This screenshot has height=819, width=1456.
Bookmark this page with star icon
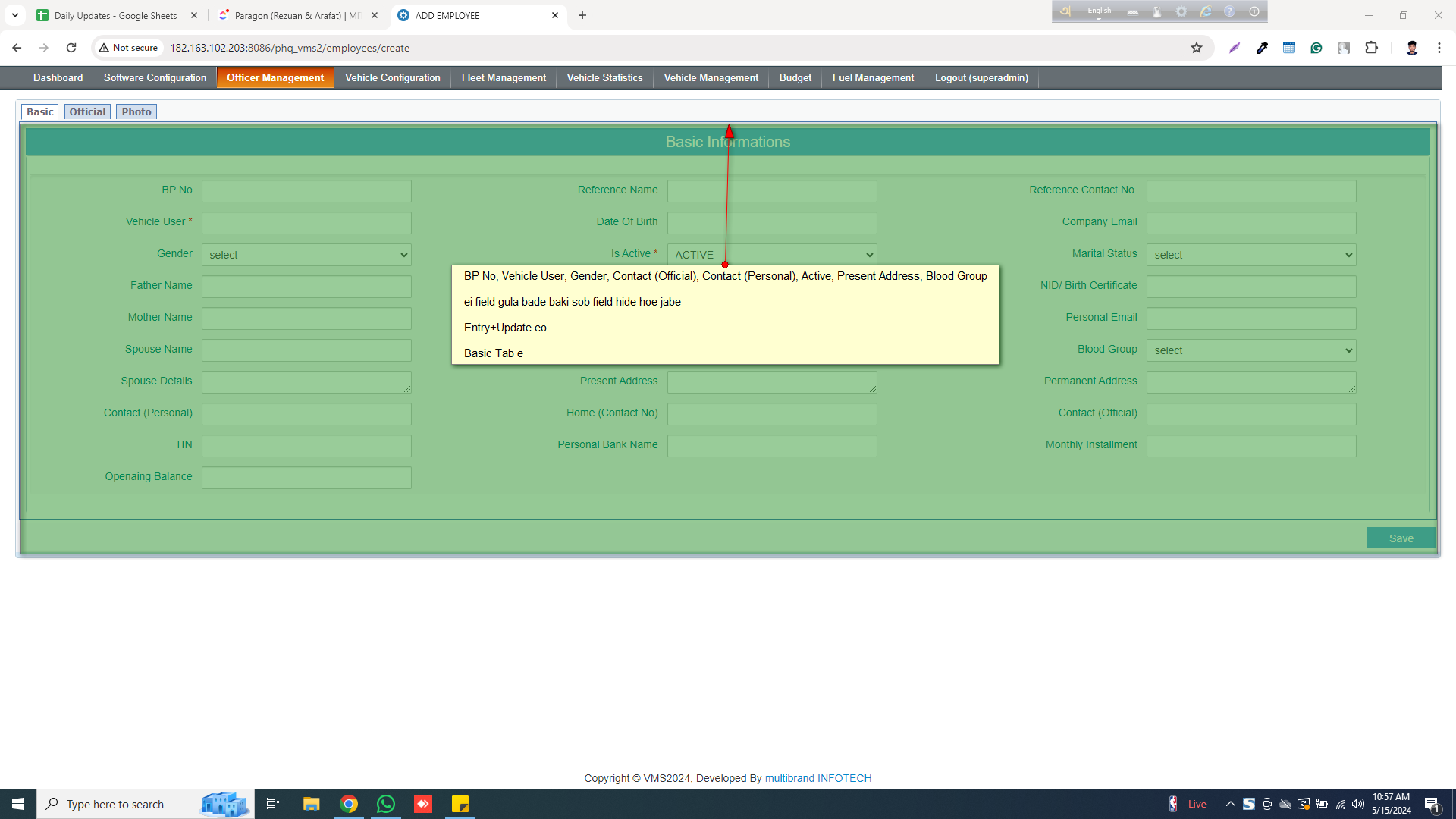click(1197, 48)
